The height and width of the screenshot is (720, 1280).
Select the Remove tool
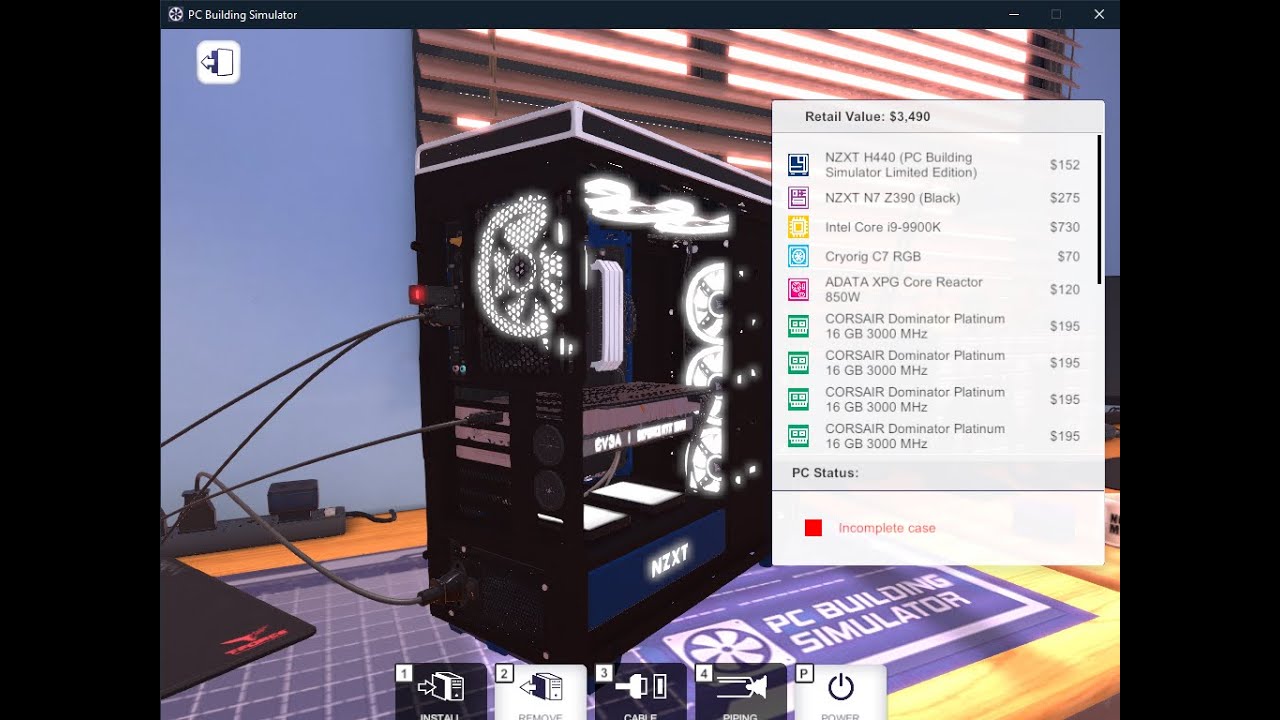pyautogui.click(x=541, y=692)
